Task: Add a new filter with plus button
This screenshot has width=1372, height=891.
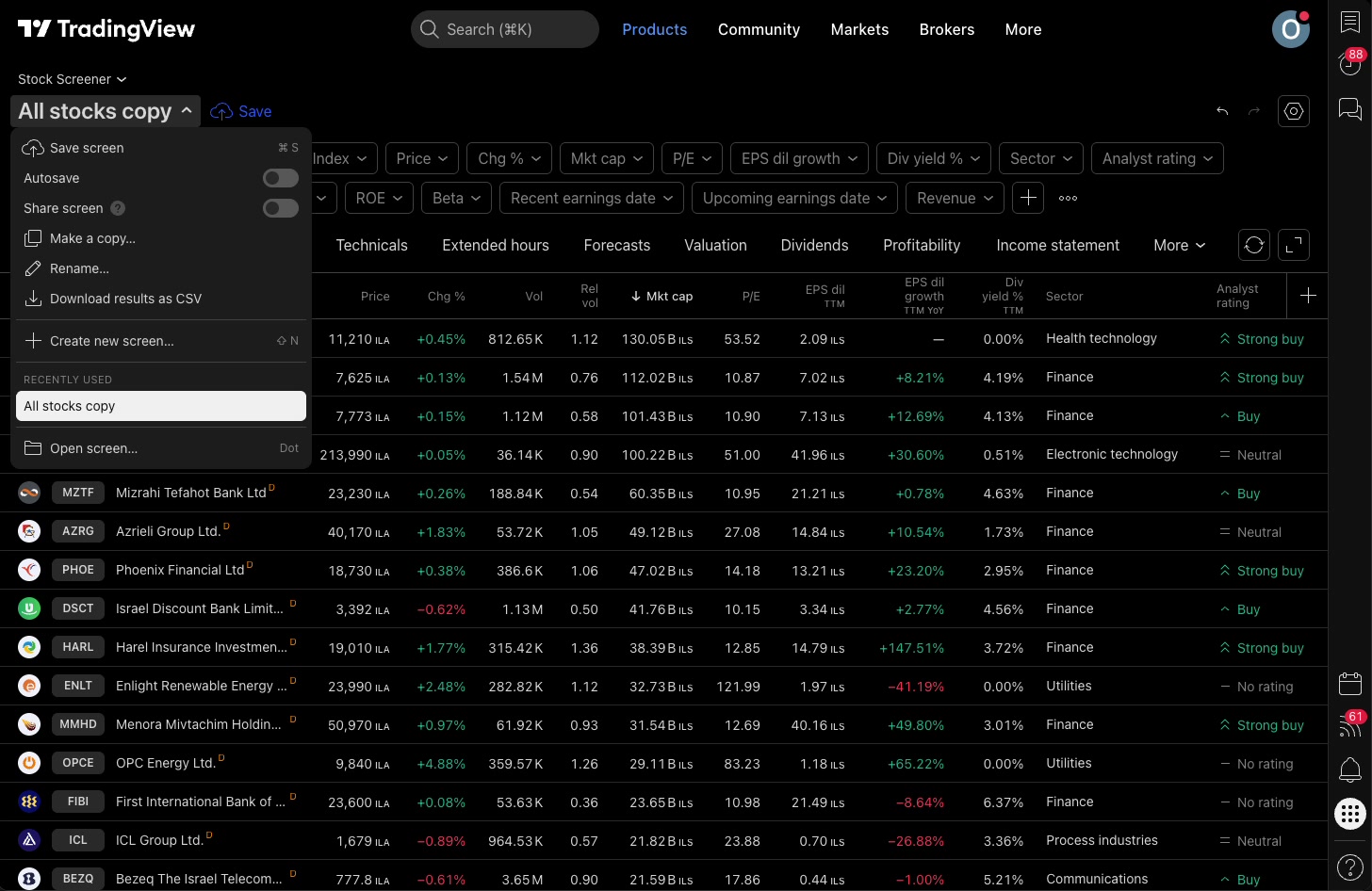Action: (1028, 198)
